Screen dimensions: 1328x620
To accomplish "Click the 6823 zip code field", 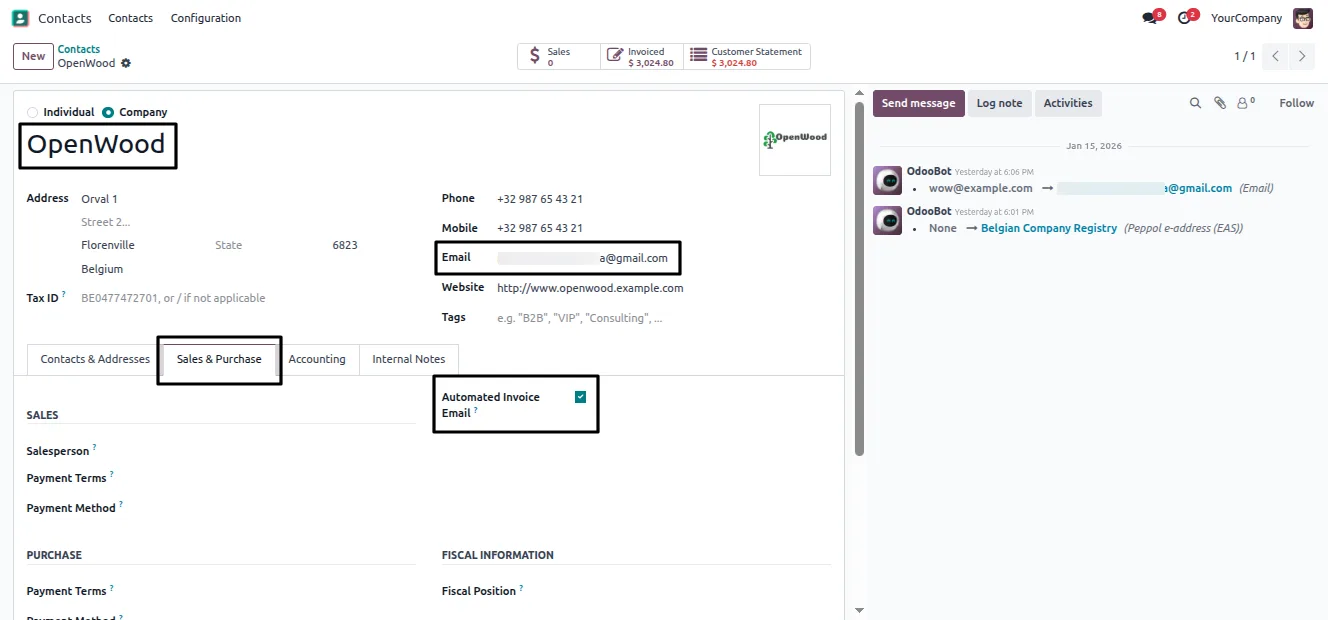I will (372, 245).
